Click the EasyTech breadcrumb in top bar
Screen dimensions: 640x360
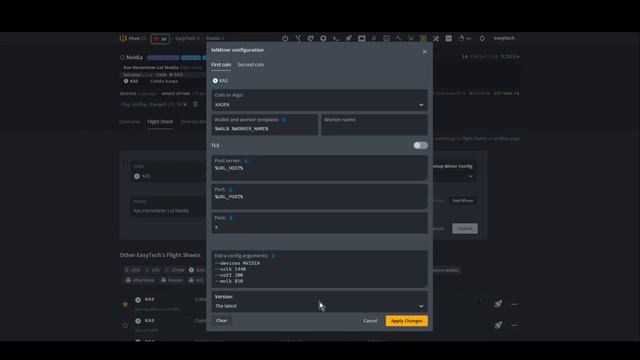[187, 38]
